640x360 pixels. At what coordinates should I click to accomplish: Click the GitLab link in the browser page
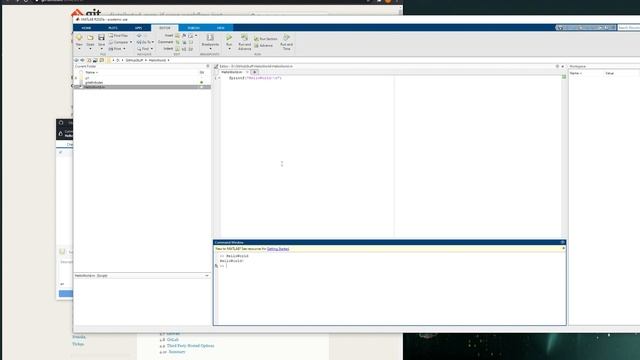pos(173,340)
